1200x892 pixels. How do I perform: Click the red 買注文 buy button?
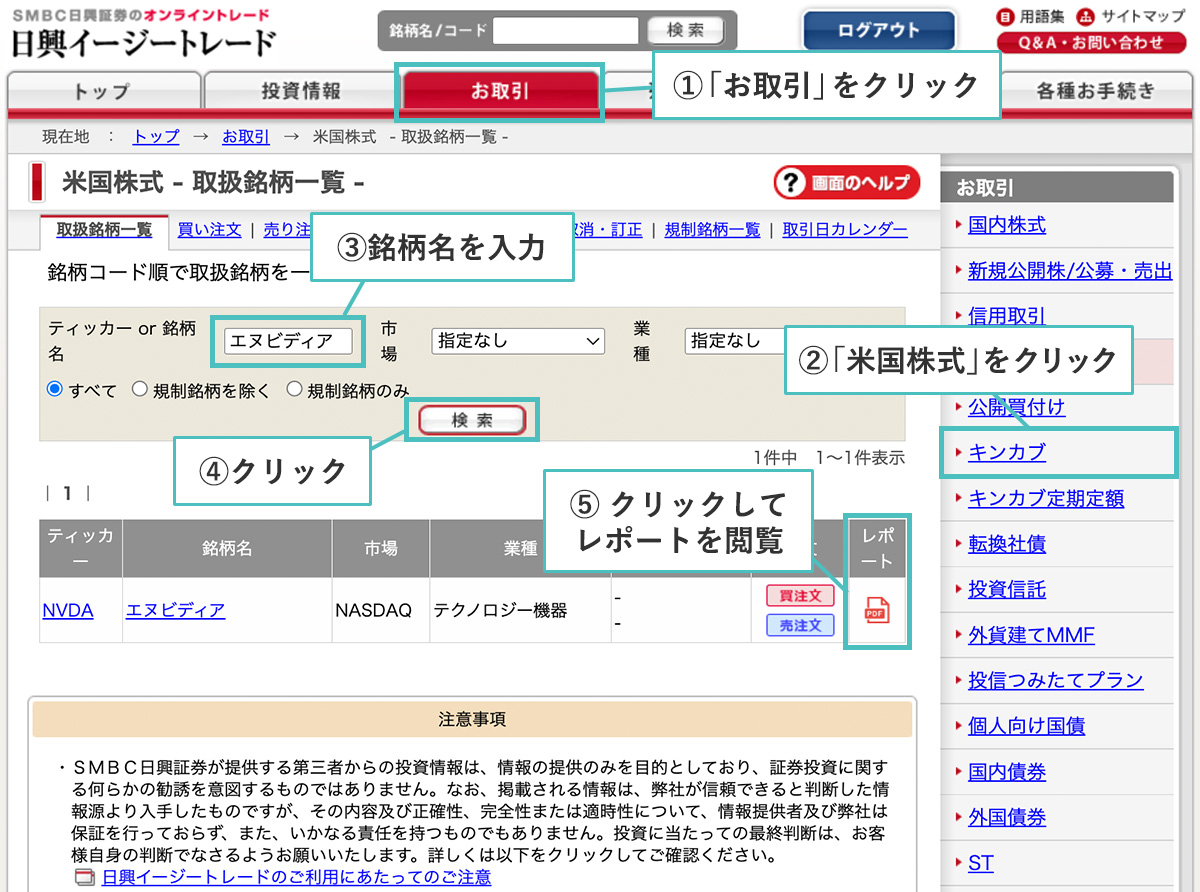pos(800,595)
